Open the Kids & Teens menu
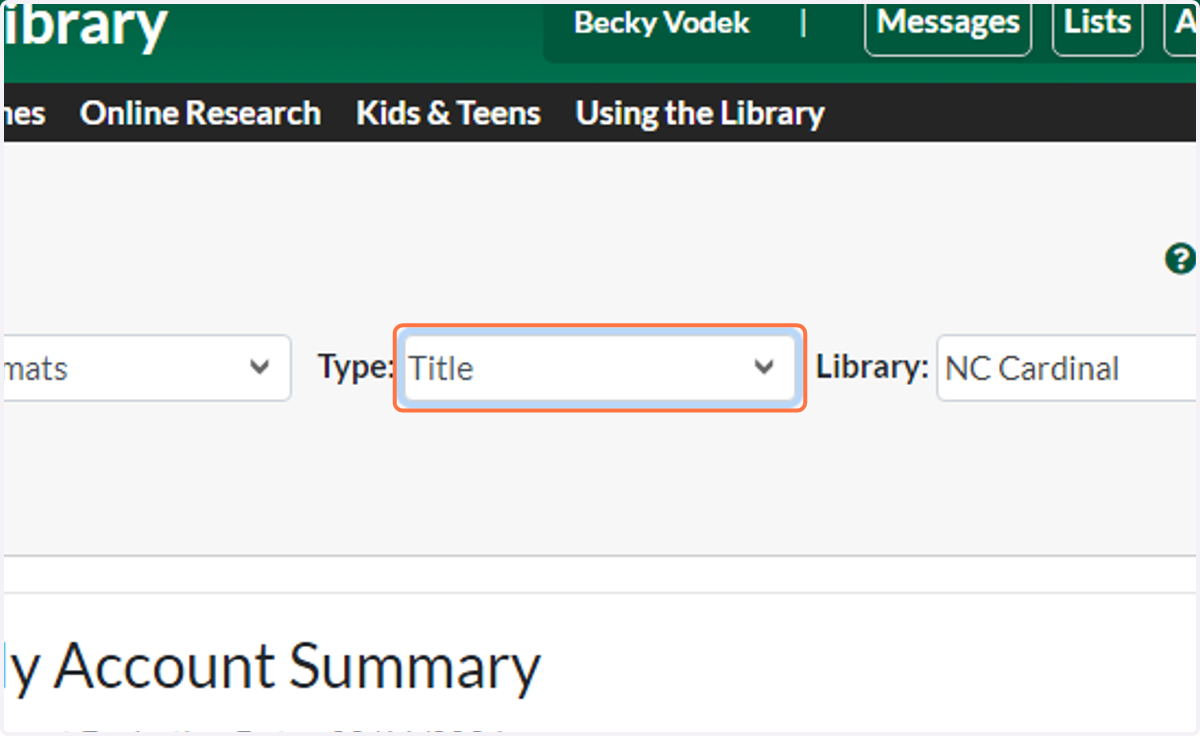This screenshot has width=1200, height=736. click(448, 113)
